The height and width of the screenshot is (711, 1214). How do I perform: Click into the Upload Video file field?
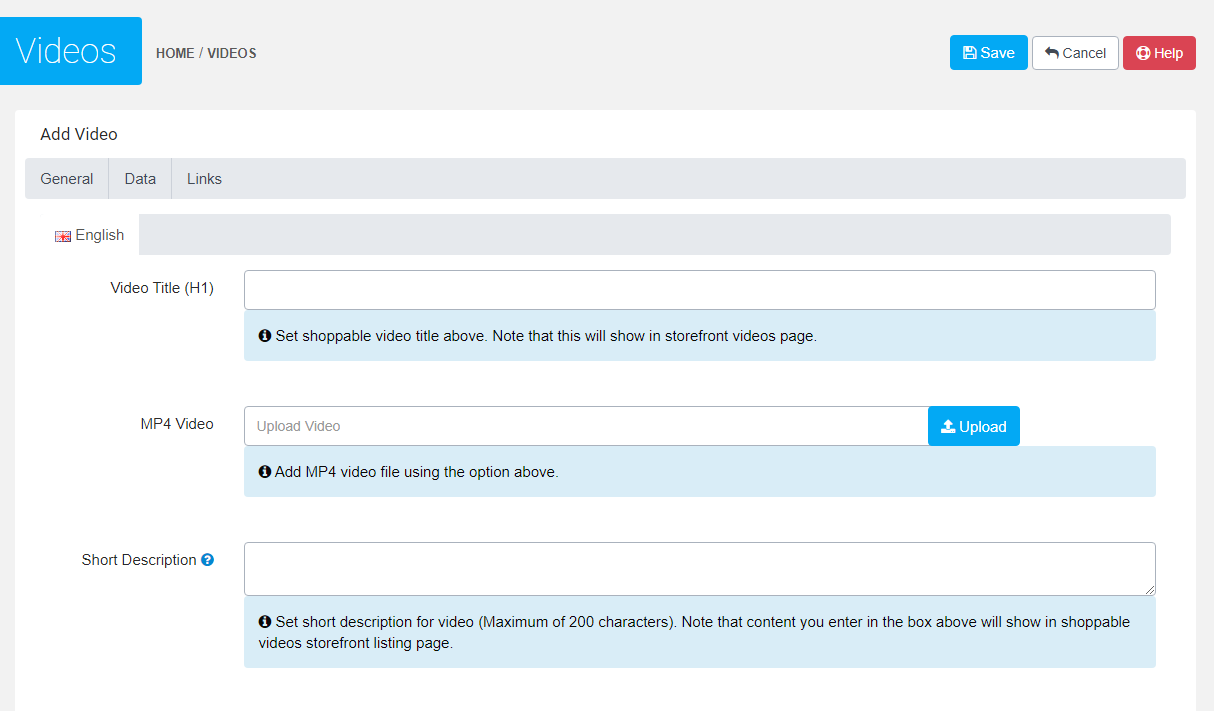pos(586,426)
